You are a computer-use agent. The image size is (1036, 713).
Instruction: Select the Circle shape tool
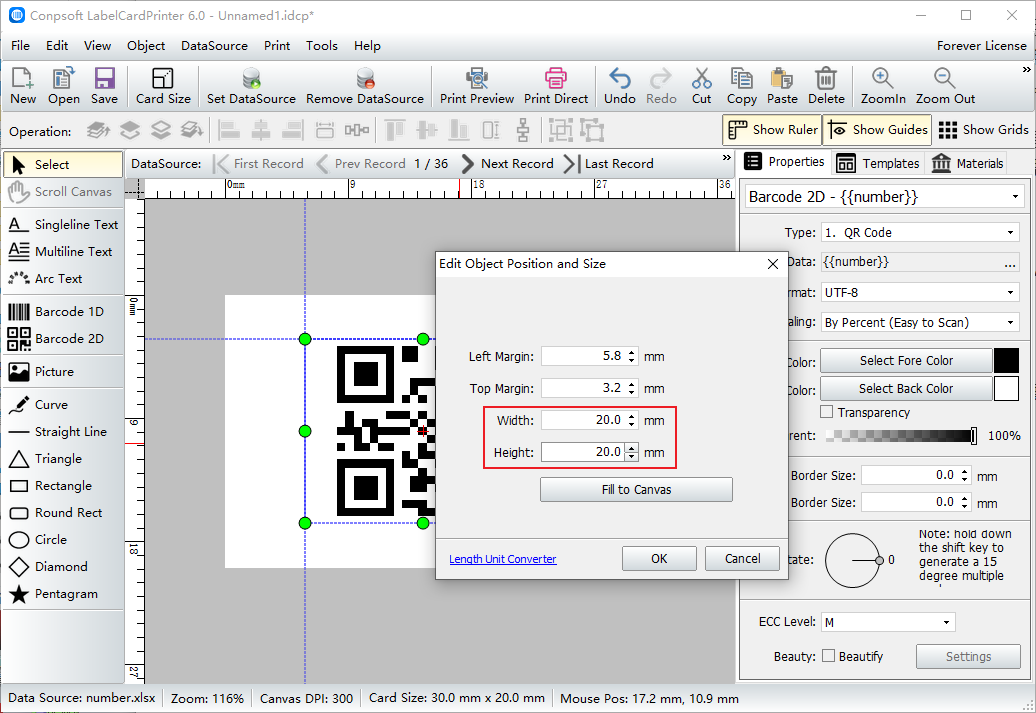click(x=63, y=540)
